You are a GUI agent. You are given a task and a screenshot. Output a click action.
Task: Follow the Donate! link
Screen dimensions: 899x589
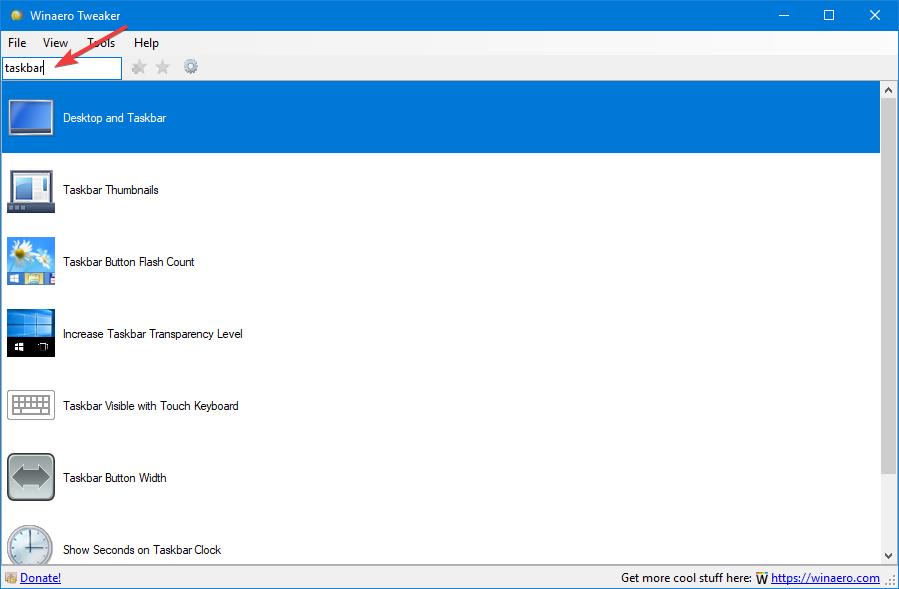(x=40, y=578)
